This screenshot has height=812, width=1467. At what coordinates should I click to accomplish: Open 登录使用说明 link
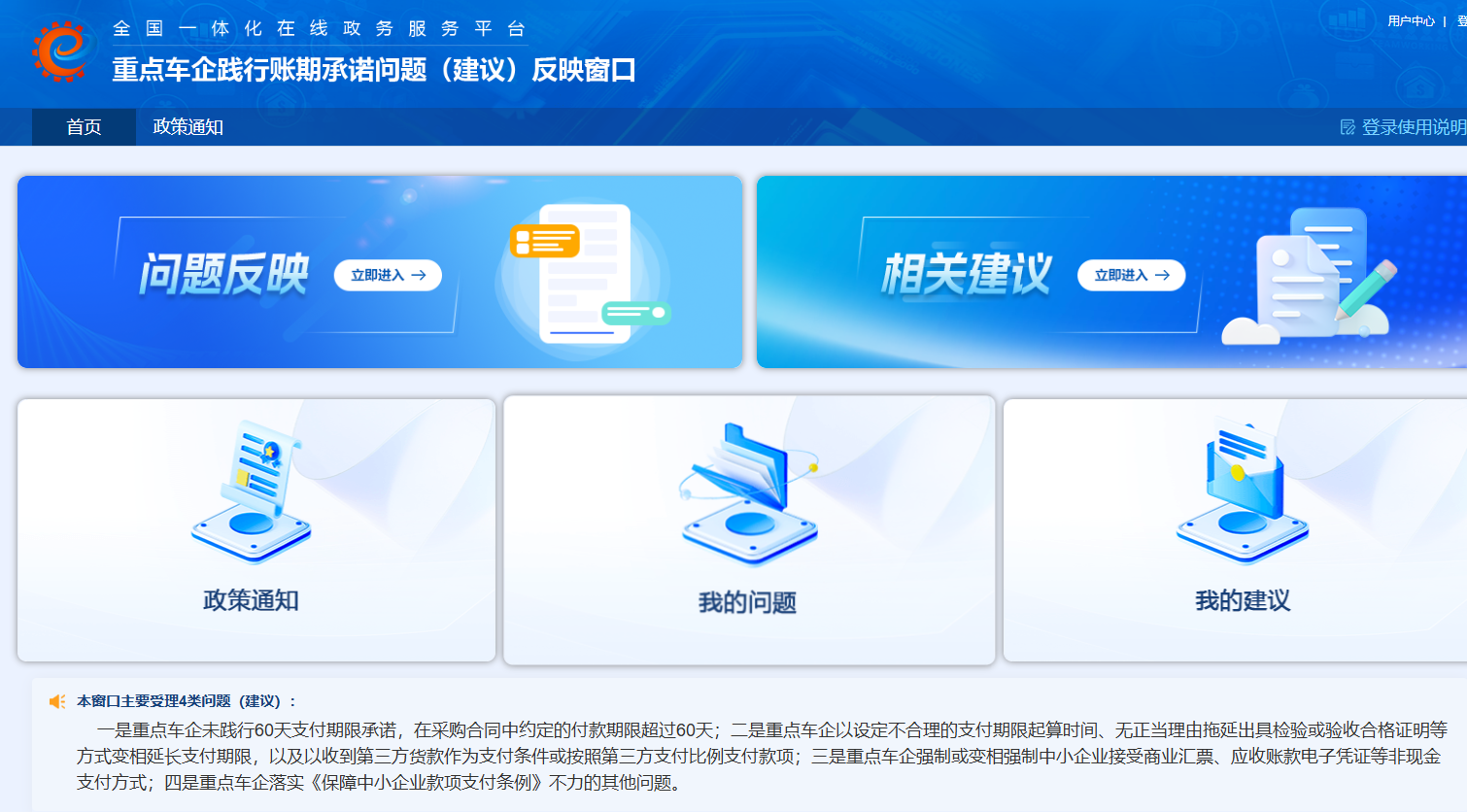pos(1414,127)
